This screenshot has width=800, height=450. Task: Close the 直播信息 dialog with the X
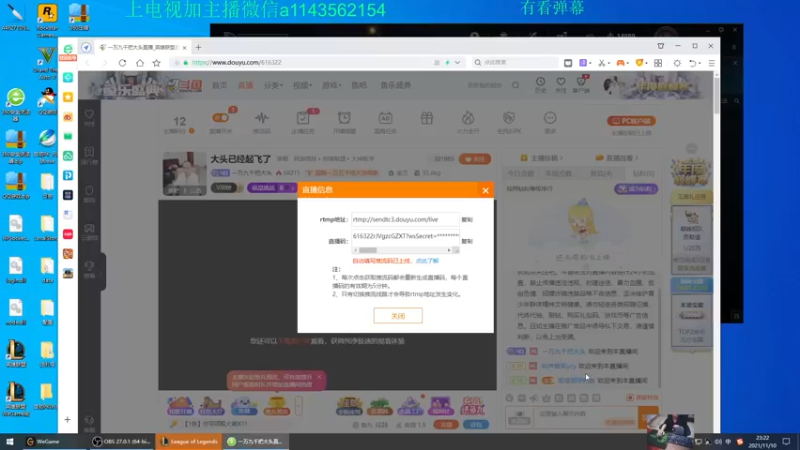pos(485,190)
